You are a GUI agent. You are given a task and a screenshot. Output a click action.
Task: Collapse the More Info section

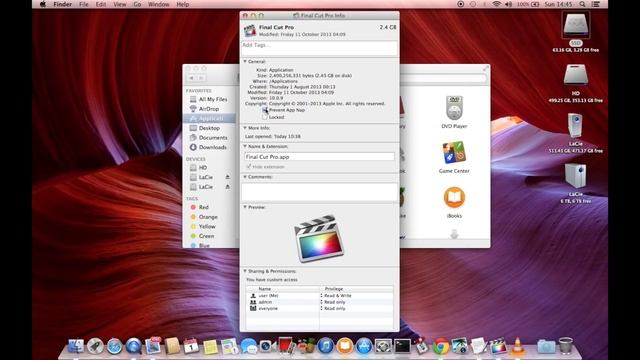[x=245, y=128]
